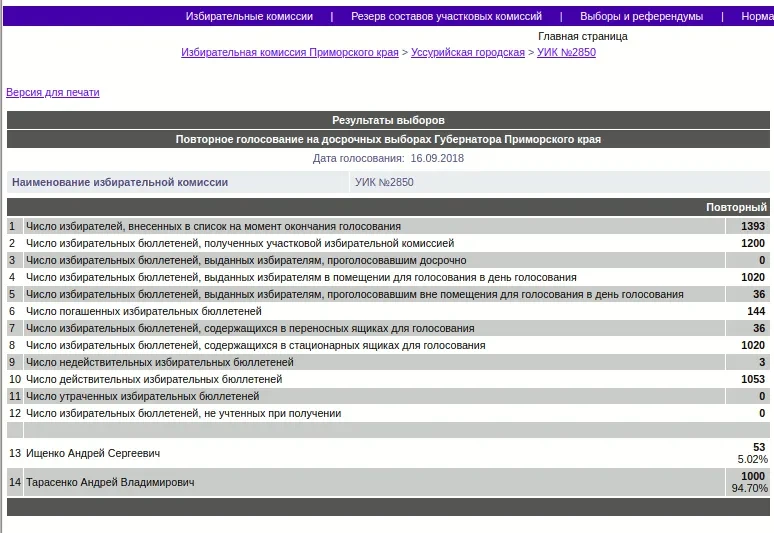This screenshot has width=774, height=533.
Task: Open Резерв составов участковых комиссий menu
Action: [x=446, y=16]
